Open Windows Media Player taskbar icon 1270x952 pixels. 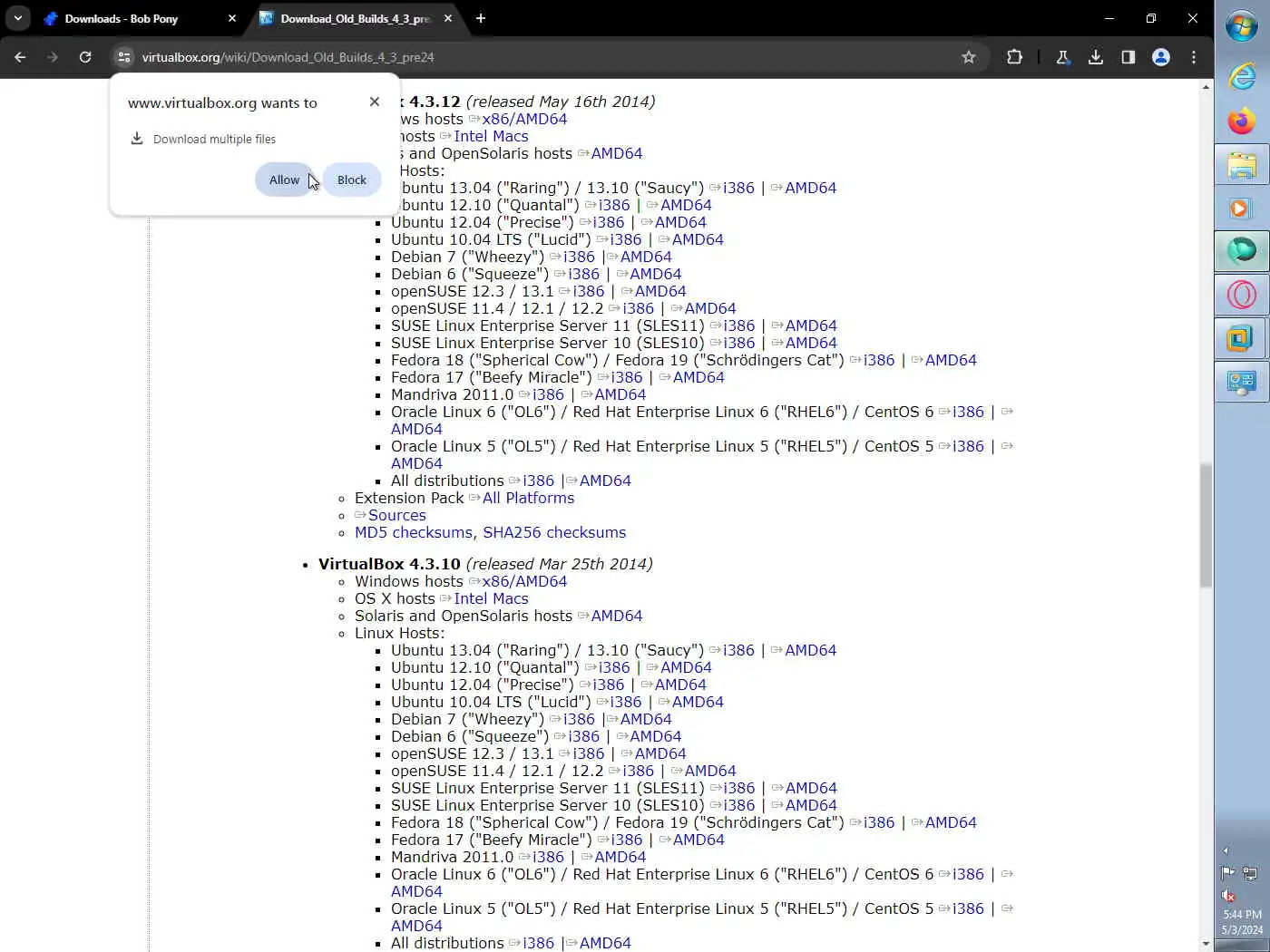click(x=1242, y=209)
